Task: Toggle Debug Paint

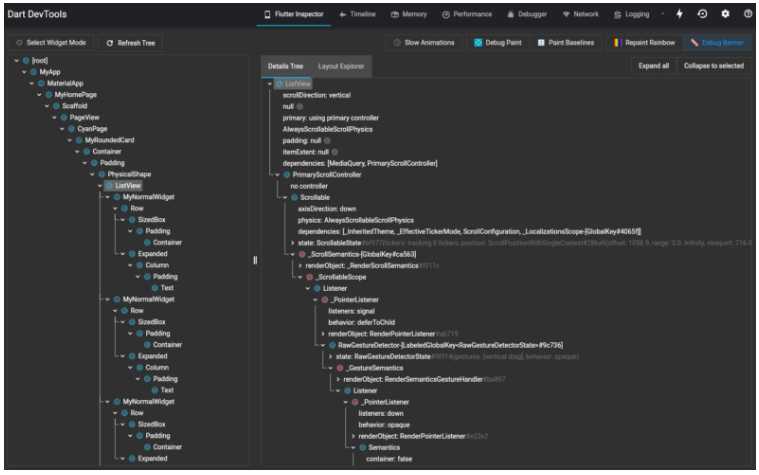Action: 498,43
